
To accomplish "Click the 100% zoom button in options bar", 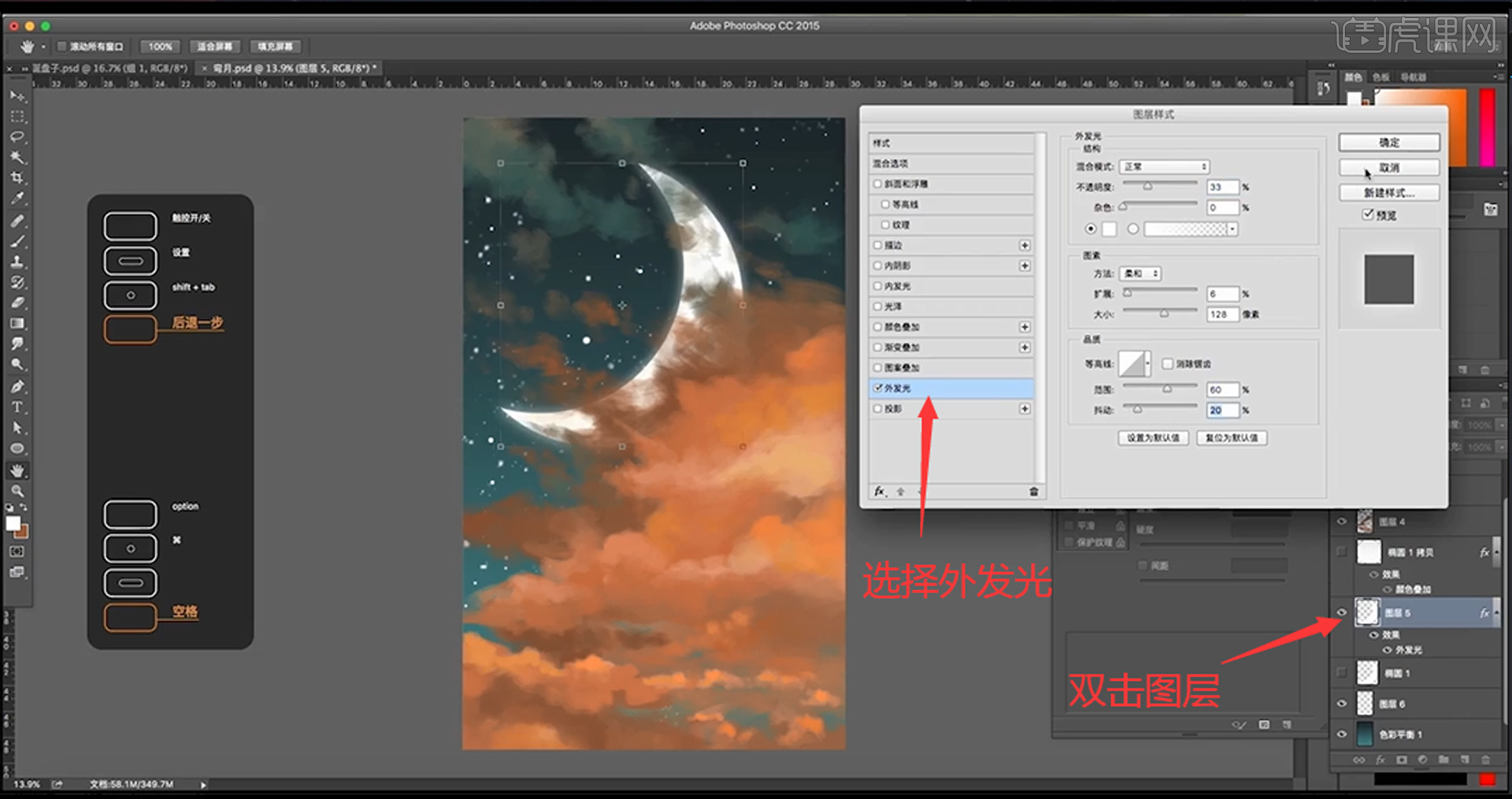I will pos(161,46).
